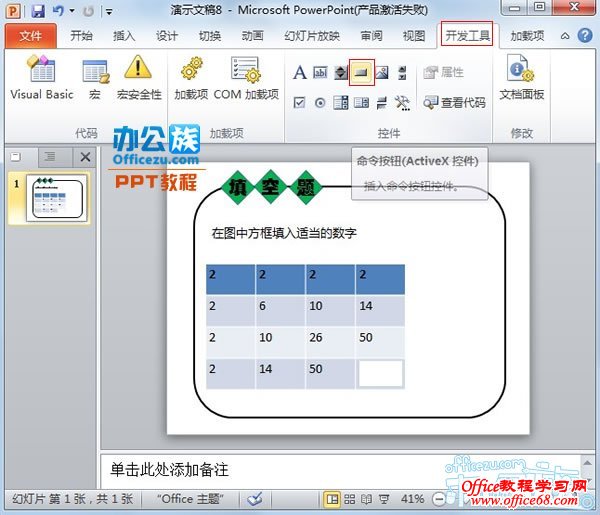Click the spell check status icon
Viewport: 600px width, 515px height.
click(x=255, y=499)
